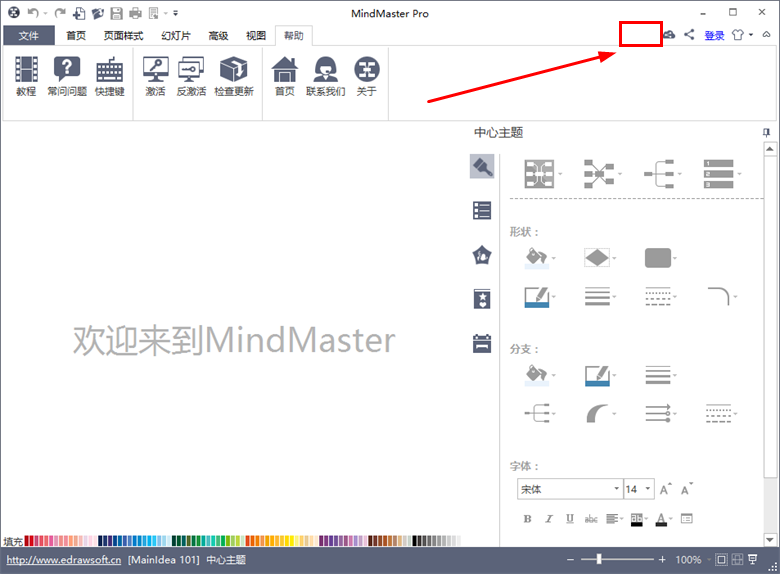Click the zoom out minus button
The height and width of the screenshot is (574, 780).
570,560
